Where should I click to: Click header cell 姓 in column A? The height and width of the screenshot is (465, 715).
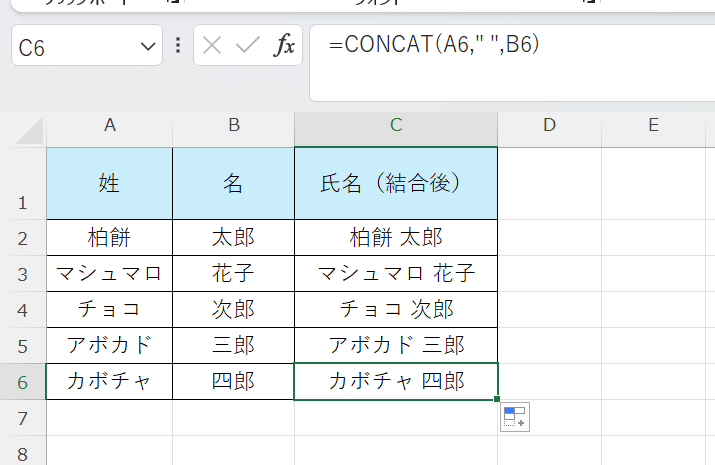[x=109, y=183]
